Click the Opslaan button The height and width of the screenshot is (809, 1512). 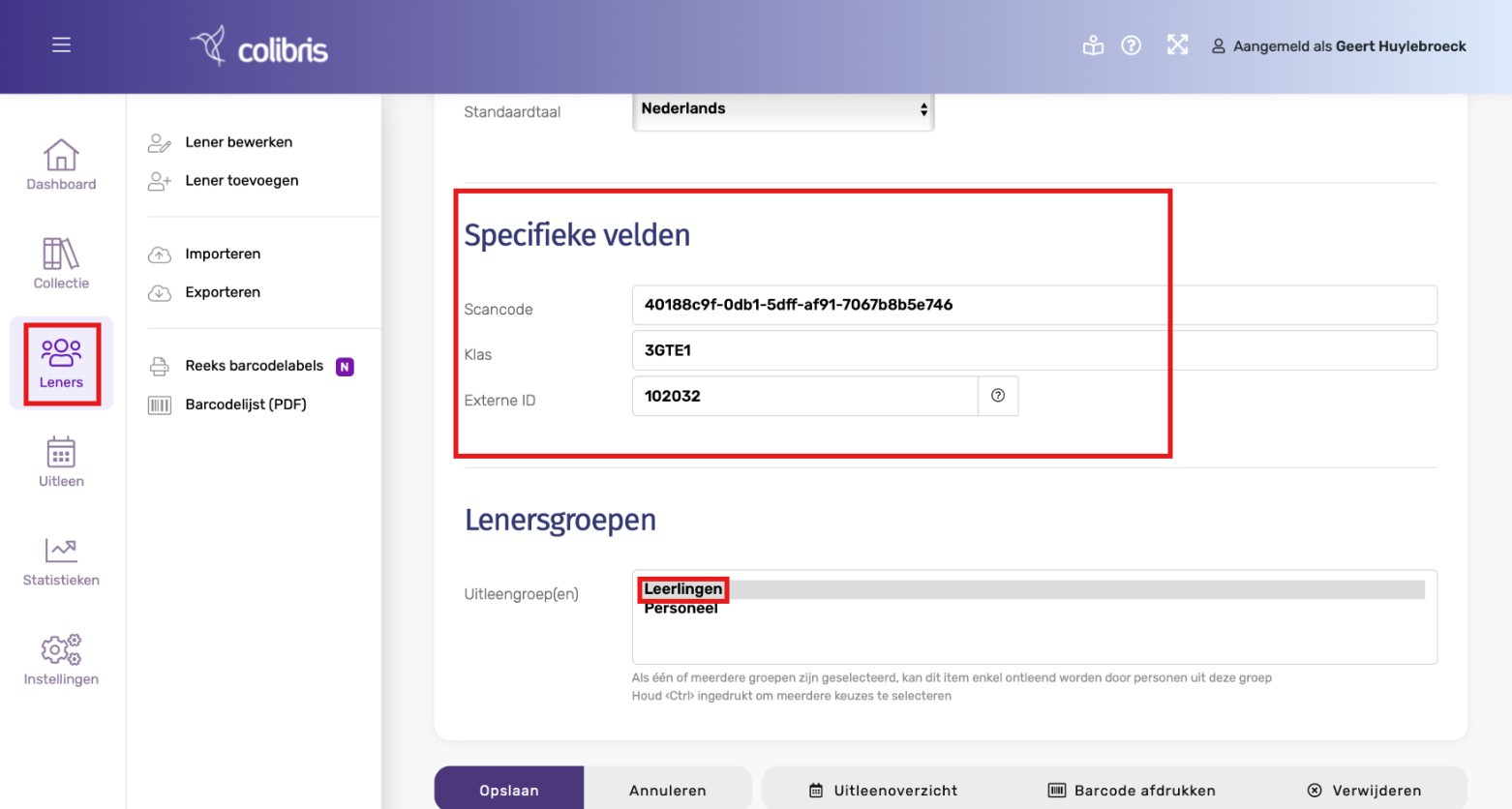pos(509,790)
